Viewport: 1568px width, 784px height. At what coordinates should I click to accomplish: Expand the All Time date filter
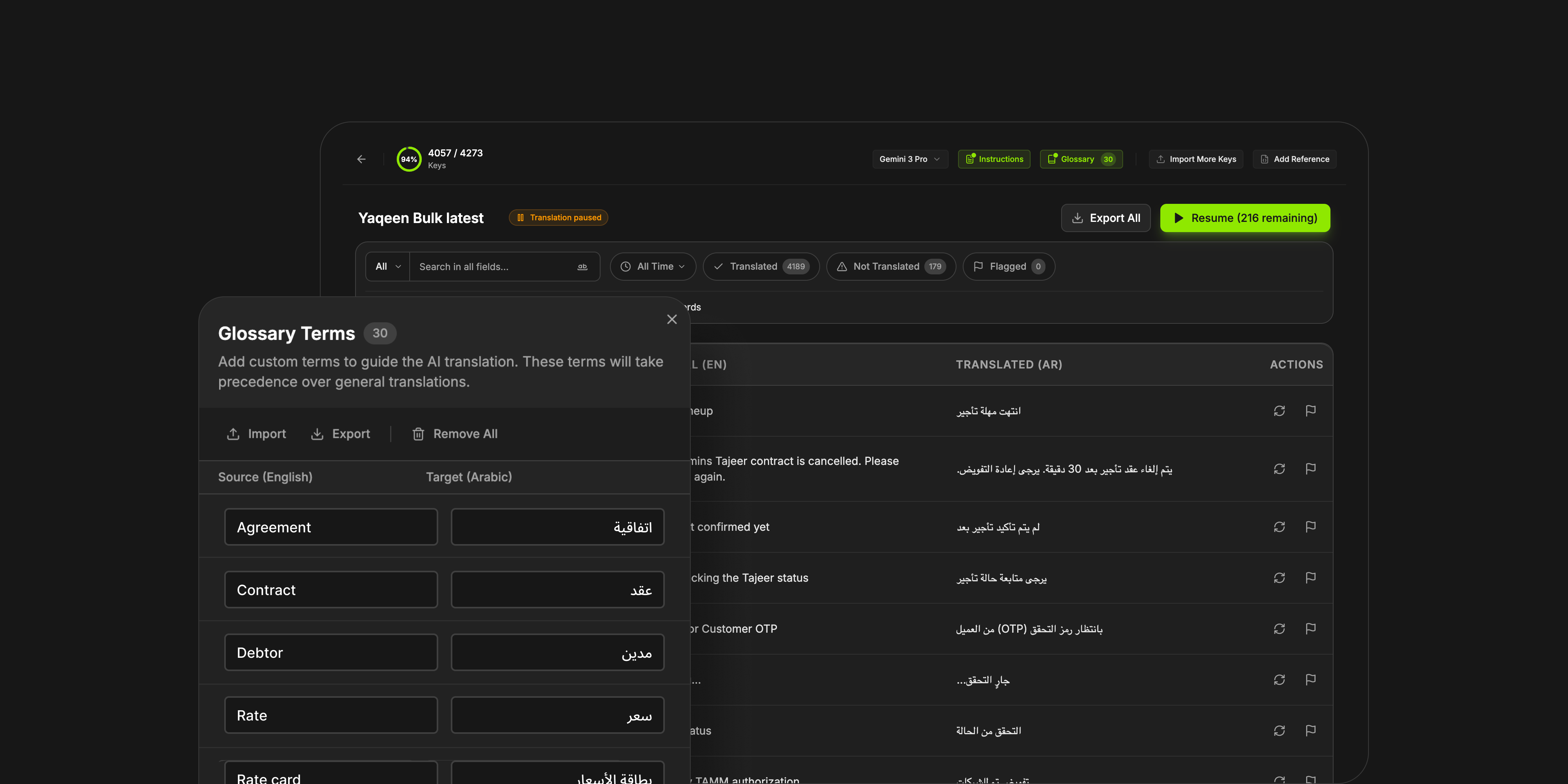coord(653,267)
